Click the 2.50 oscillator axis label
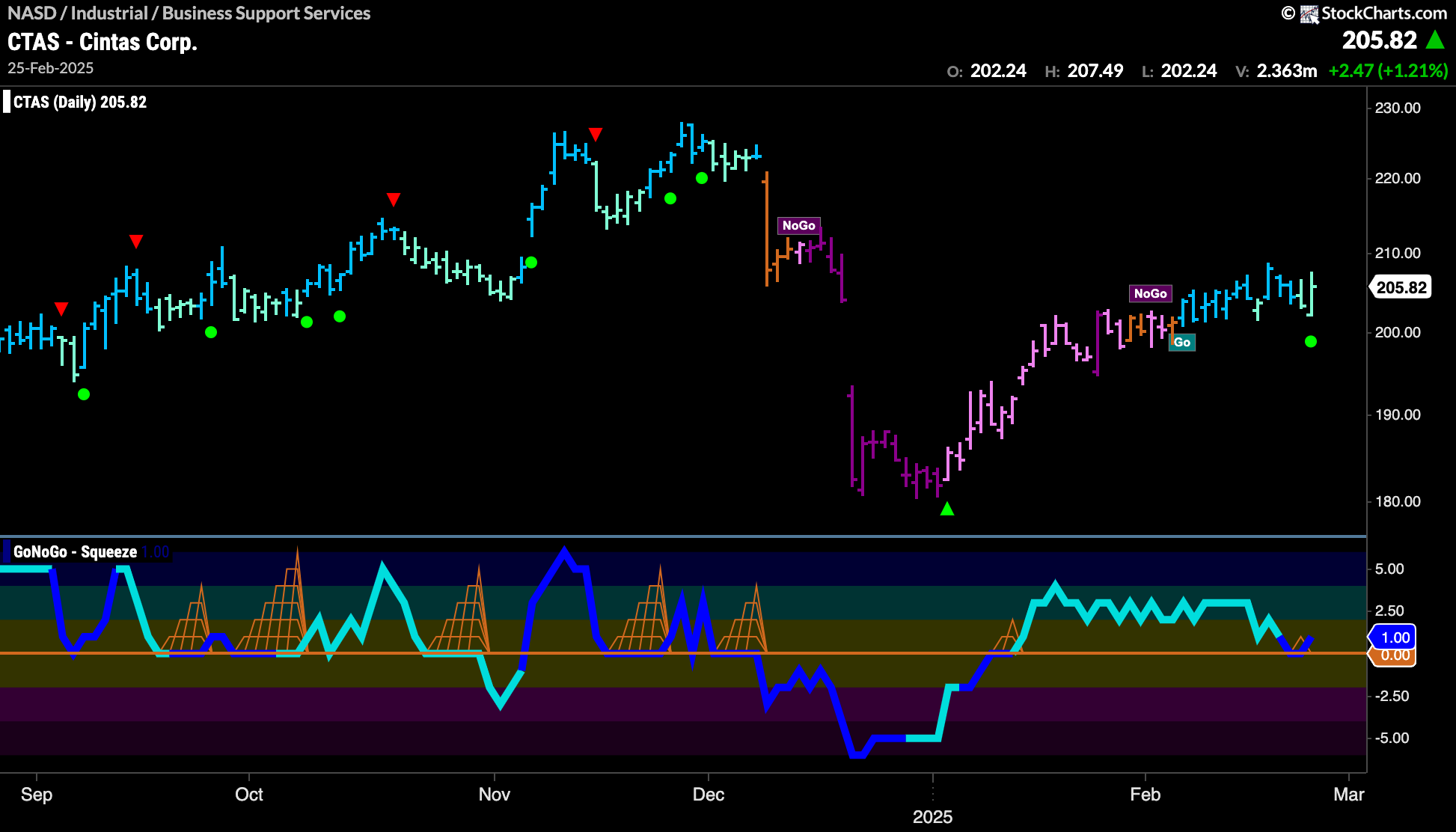 coord(1389,611)
